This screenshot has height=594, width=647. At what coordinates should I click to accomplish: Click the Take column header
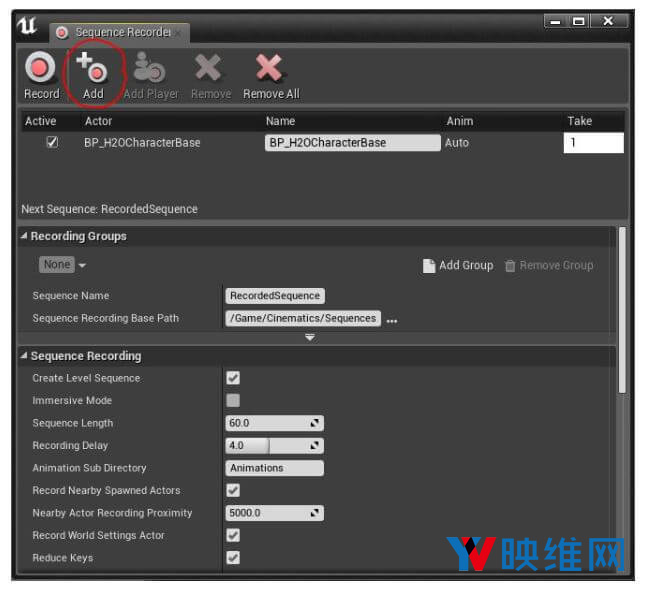point(580,121)
